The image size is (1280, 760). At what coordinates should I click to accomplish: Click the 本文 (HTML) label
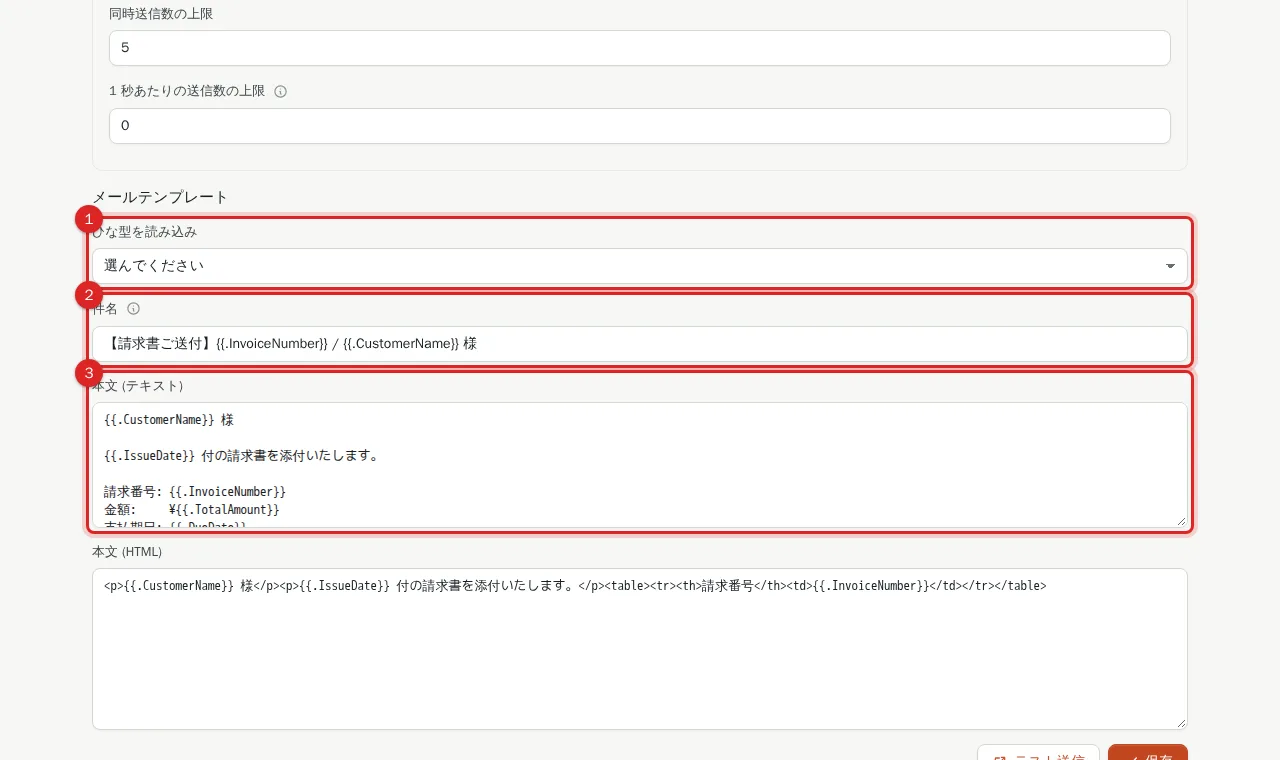click(127, 552)
